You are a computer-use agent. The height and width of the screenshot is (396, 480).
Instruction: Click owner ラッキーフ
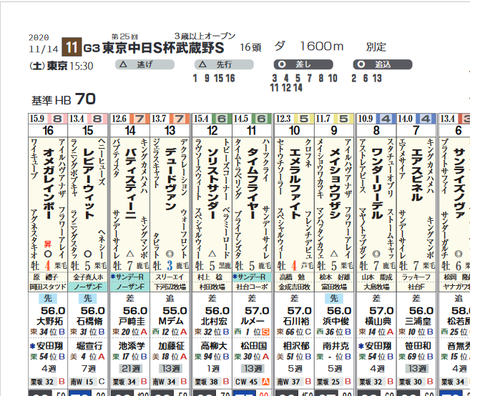point(416,277)
